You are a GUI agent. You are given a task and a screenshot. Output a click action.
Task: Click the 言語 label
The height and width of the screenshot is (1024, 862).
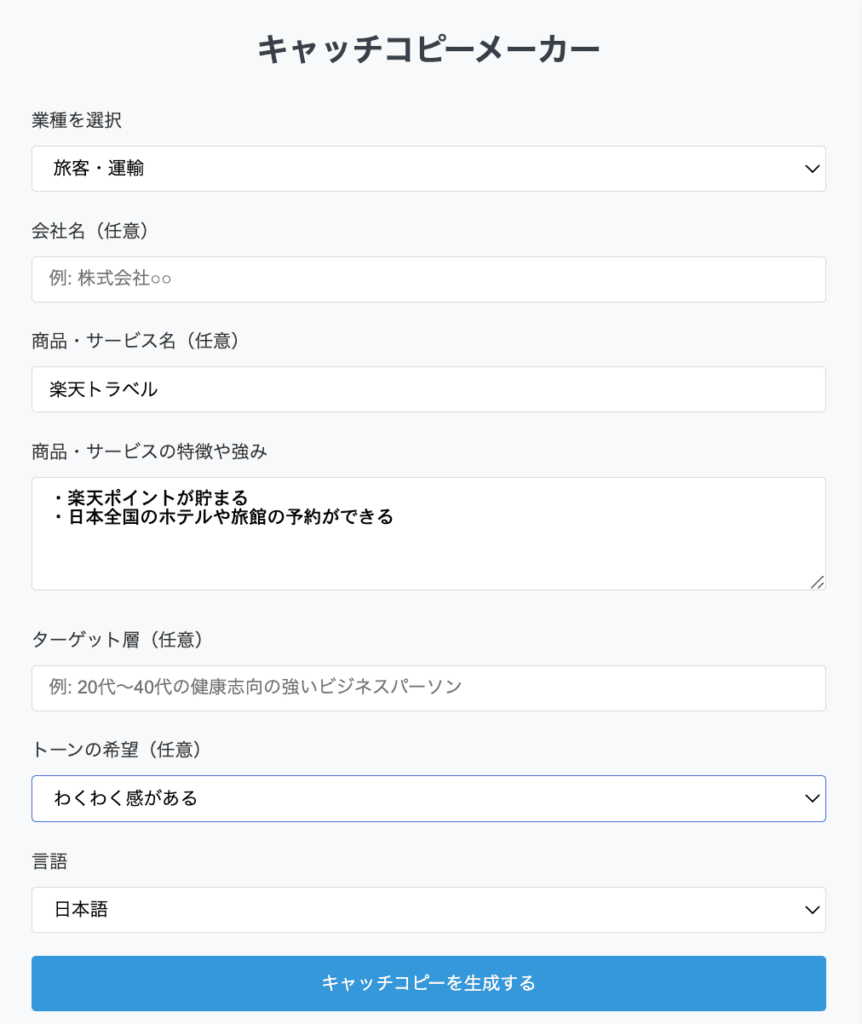tap(50, 861)
